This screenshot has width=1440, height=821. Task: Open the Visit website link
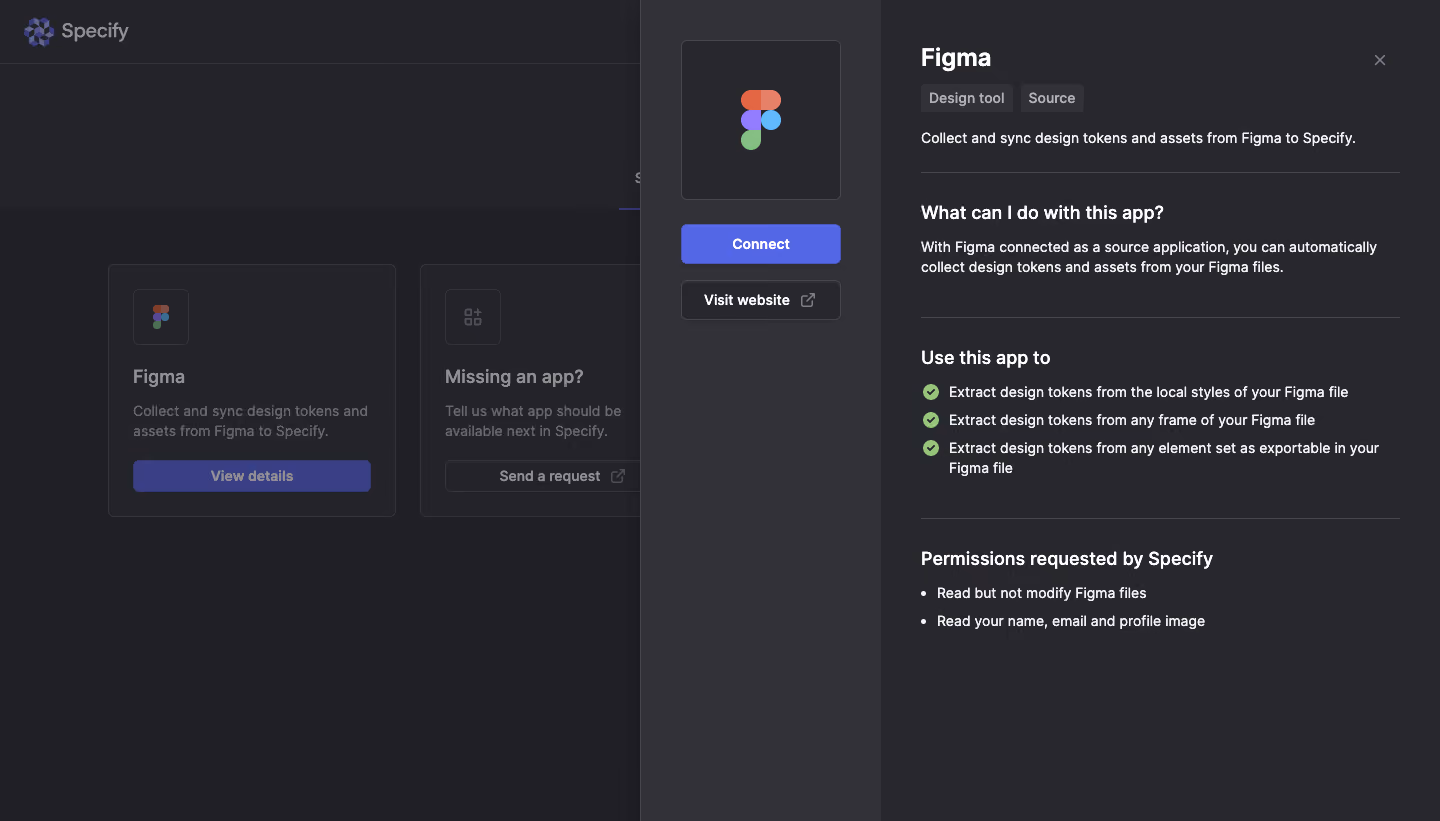pyautogui.click(x=761, y=300)
